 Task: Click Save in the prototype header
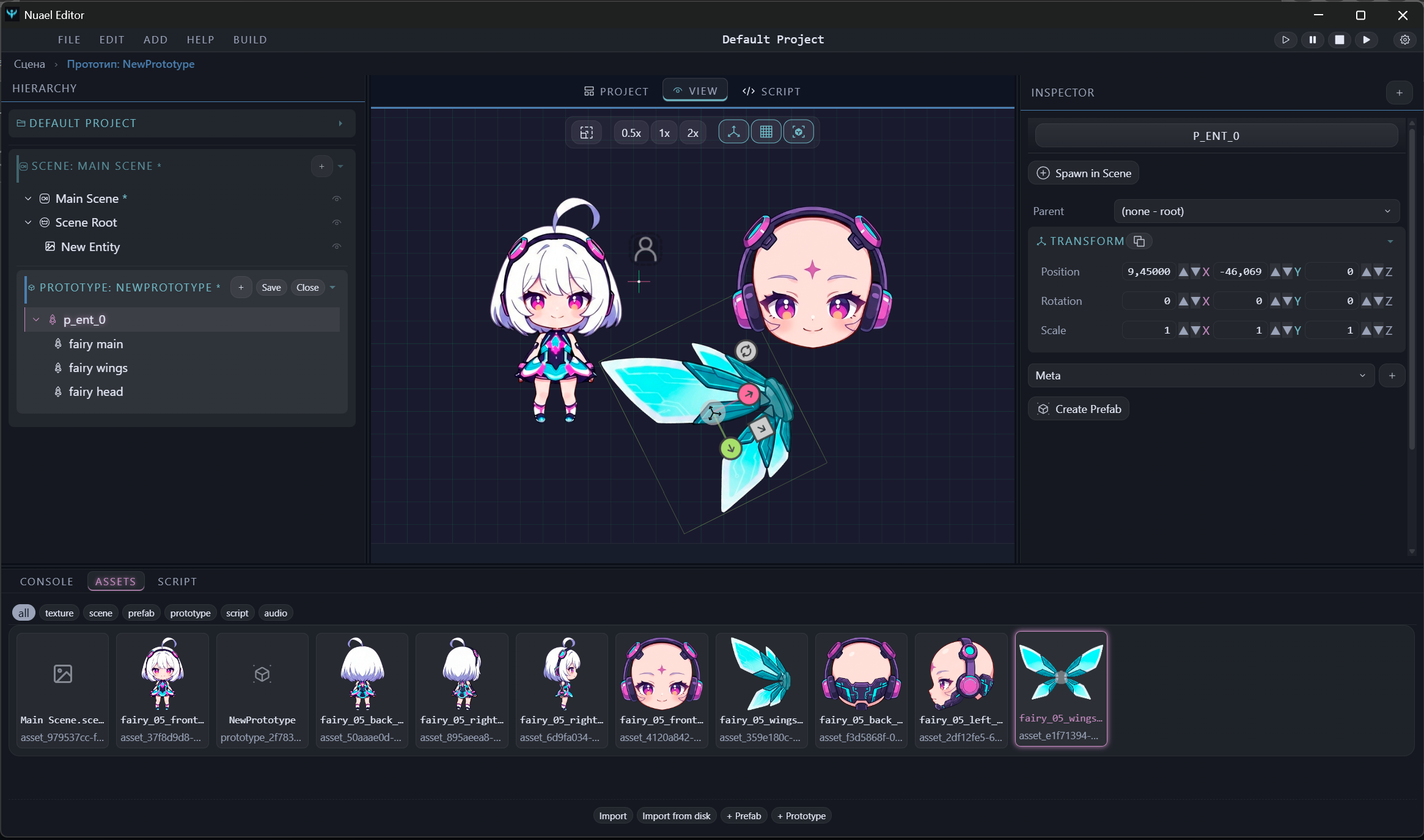[271, 288]
